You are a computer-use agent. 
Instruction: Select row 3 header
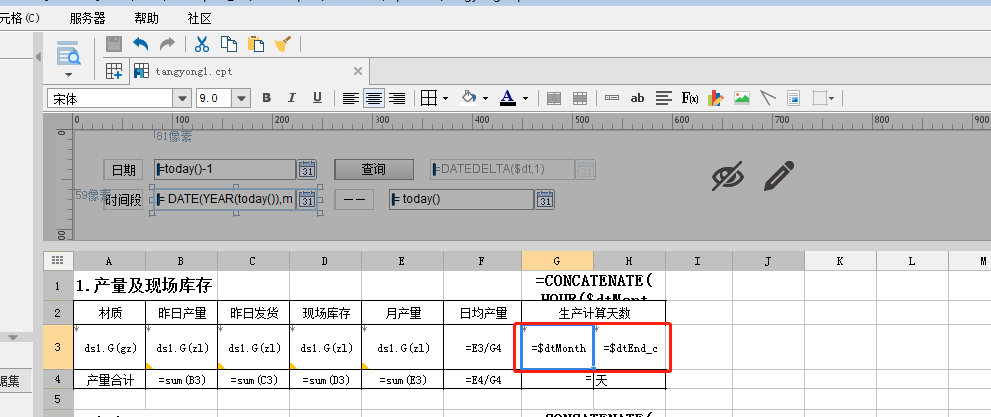pos(58,347)
